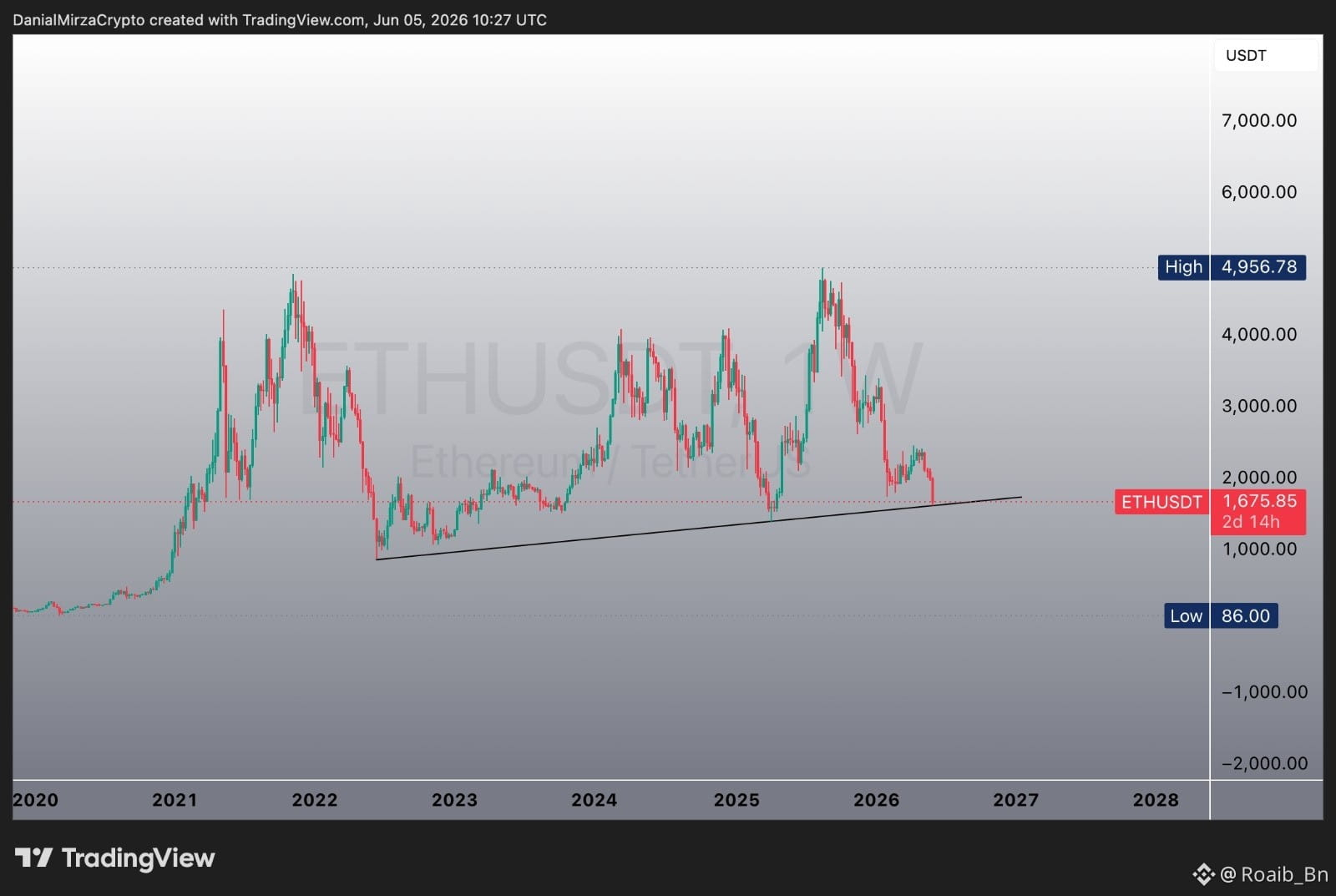Click the High 4,956.78 price label

[x=1232, y=267]
